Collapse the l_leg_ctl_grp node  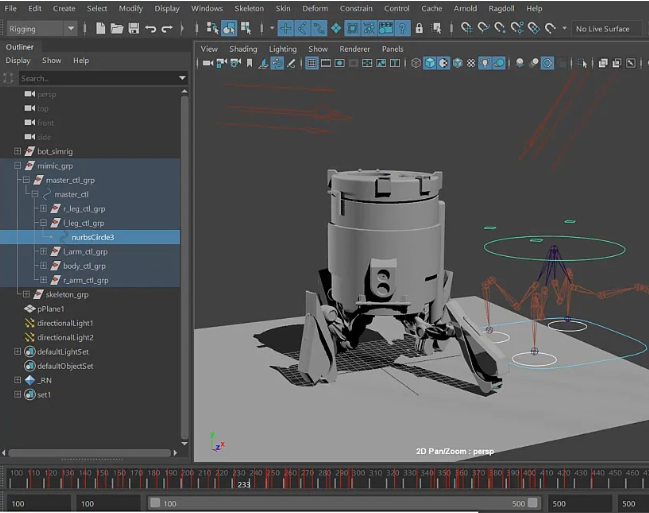click(42, 223)
